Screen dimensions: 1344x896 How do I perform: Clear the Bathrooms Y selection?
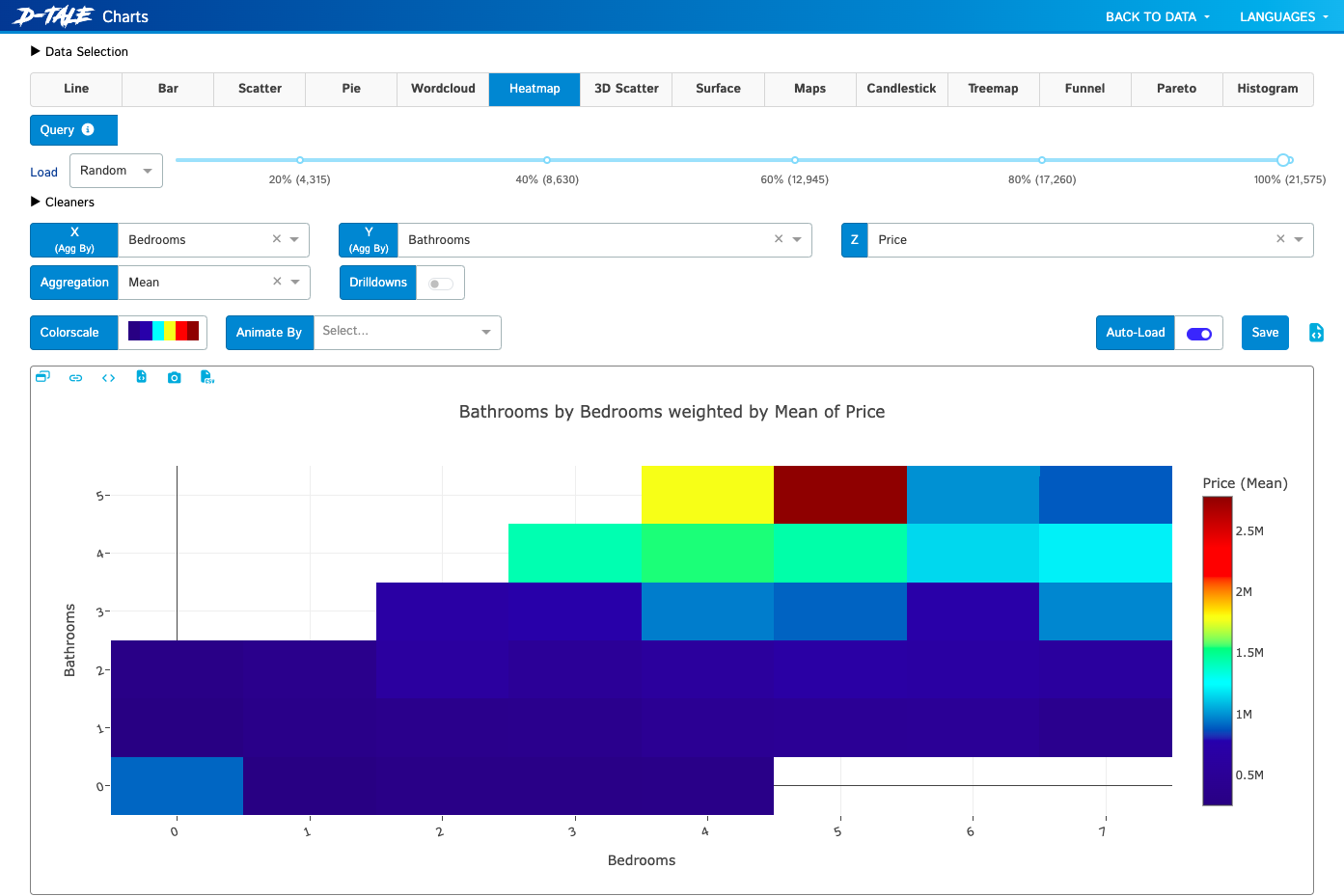coord(779,239)
